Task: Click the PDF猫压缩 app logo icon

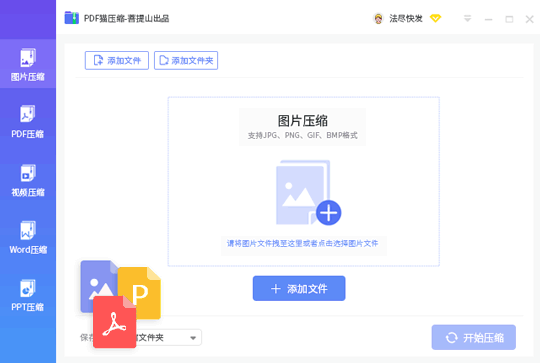Action: pyautogui.click(x=72, y=18)
